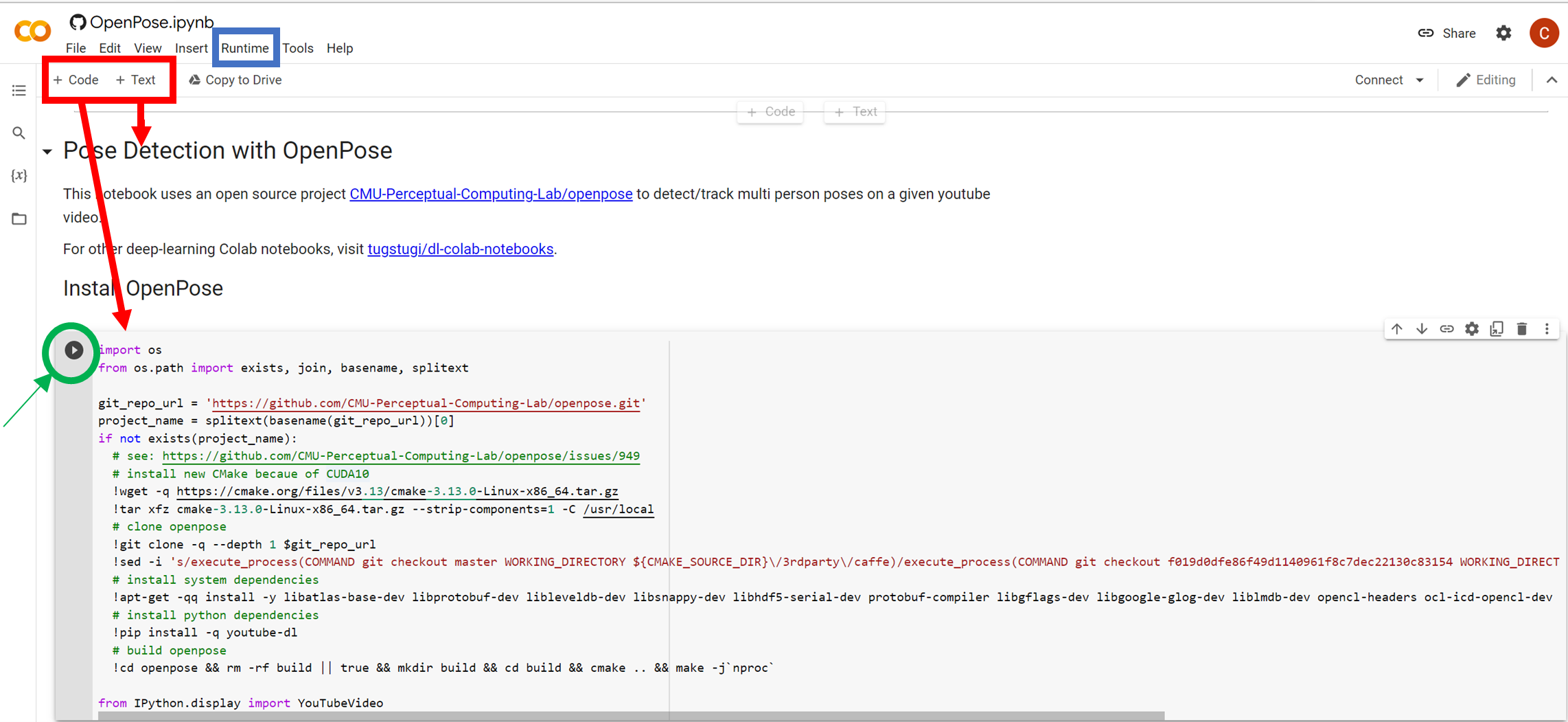Run the install OpenPose code cell
This screenshot has height=722, width=1568.
coord(73,350)
